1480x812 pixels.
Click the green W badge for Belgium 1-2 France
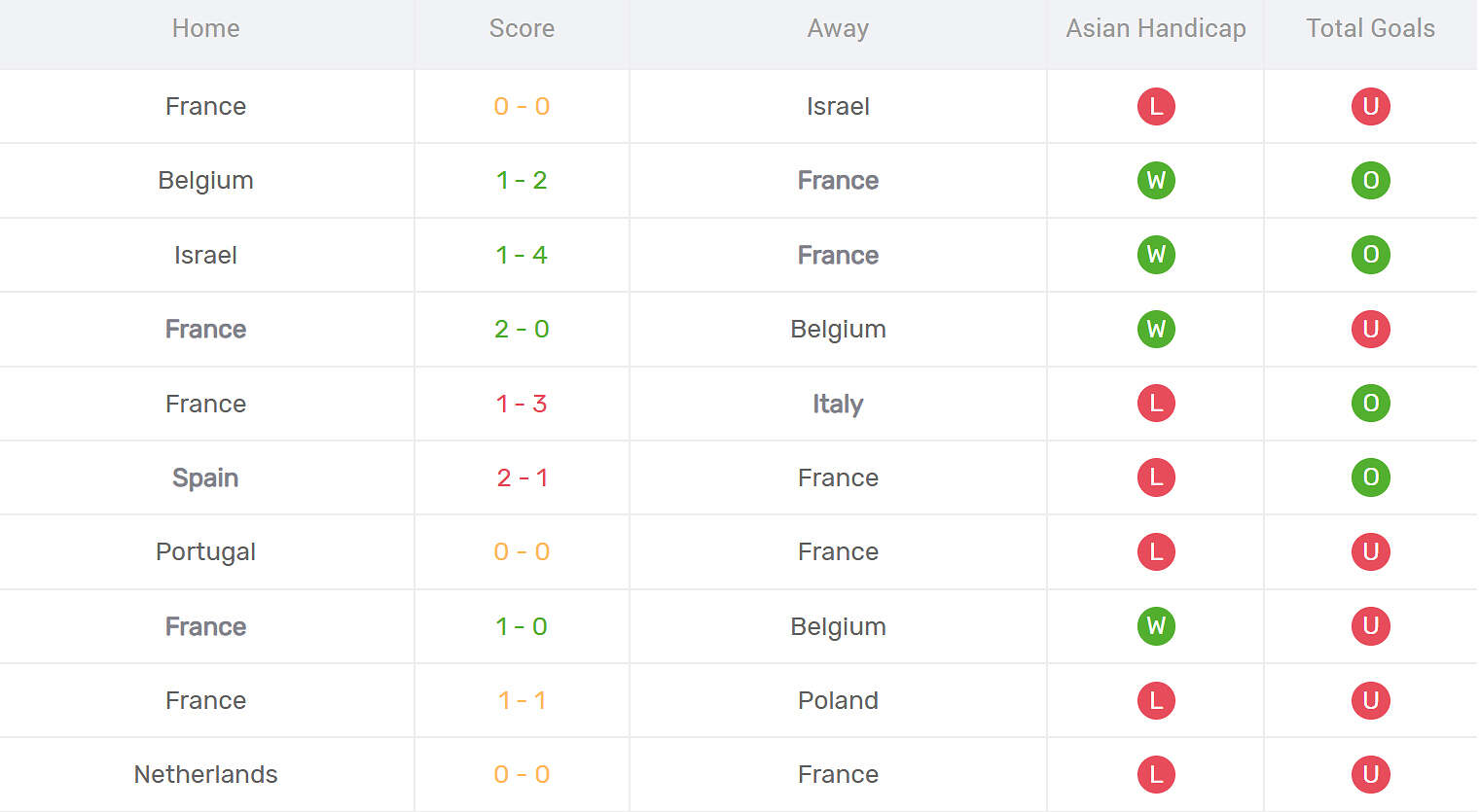(x=1156, y=180)
